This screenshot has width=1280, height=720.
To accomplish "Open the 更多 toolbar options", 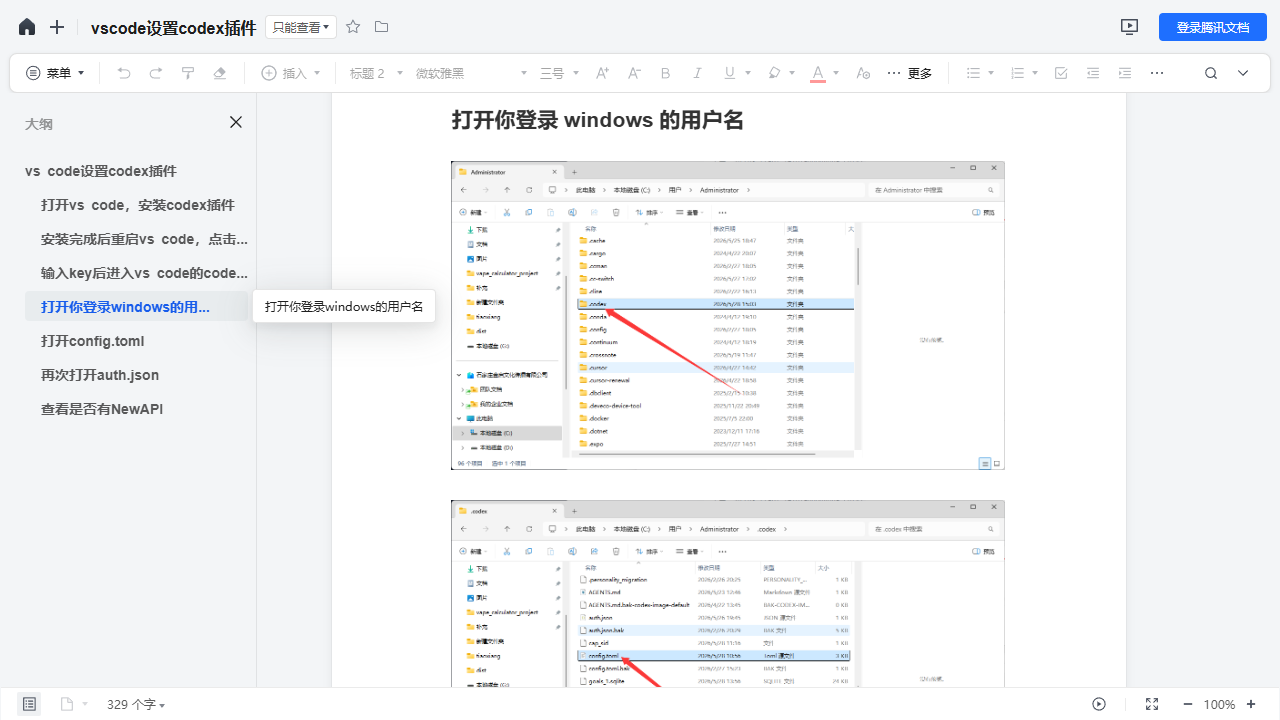I will click(x=910, y=73).
